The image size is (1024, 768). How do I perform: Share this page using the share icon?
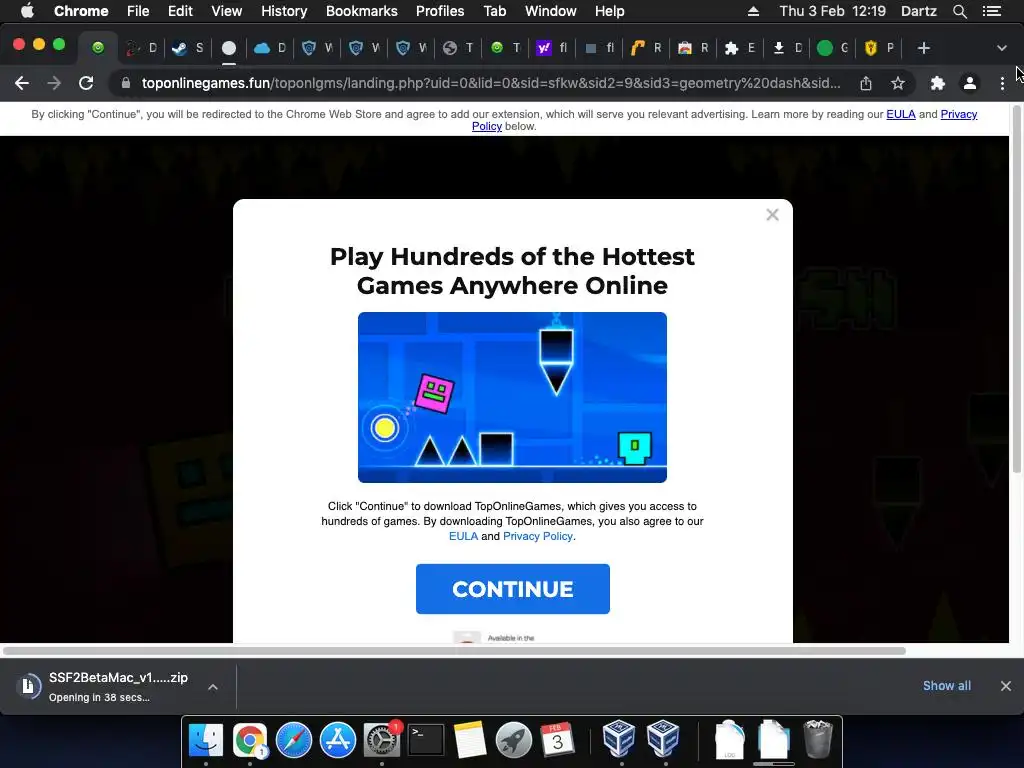point(866,84)
